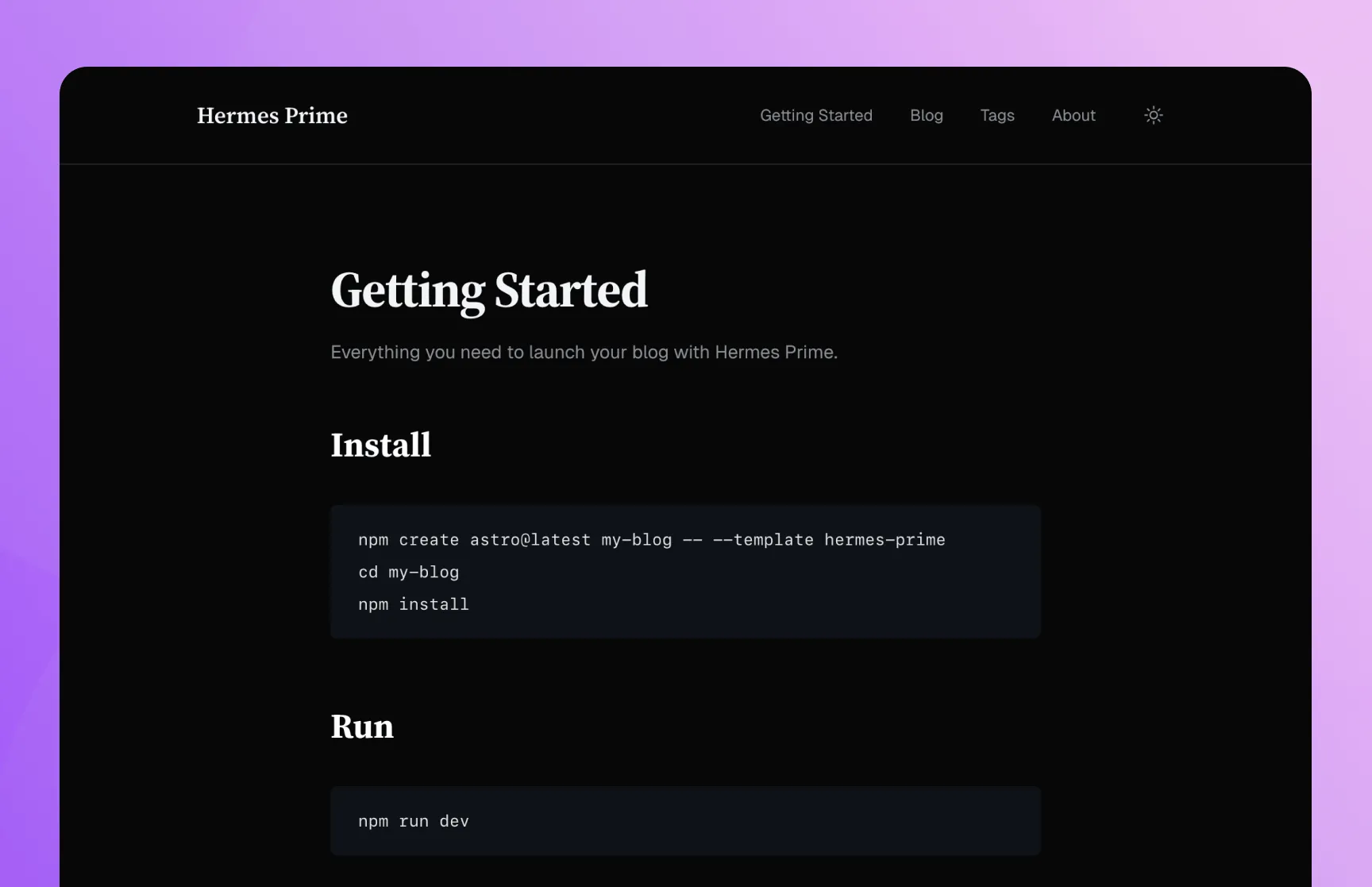Click the word 'dev' in the Run code block
Image resolution: width=1372 pixels, height=887 pixels.
coord(454,821)
